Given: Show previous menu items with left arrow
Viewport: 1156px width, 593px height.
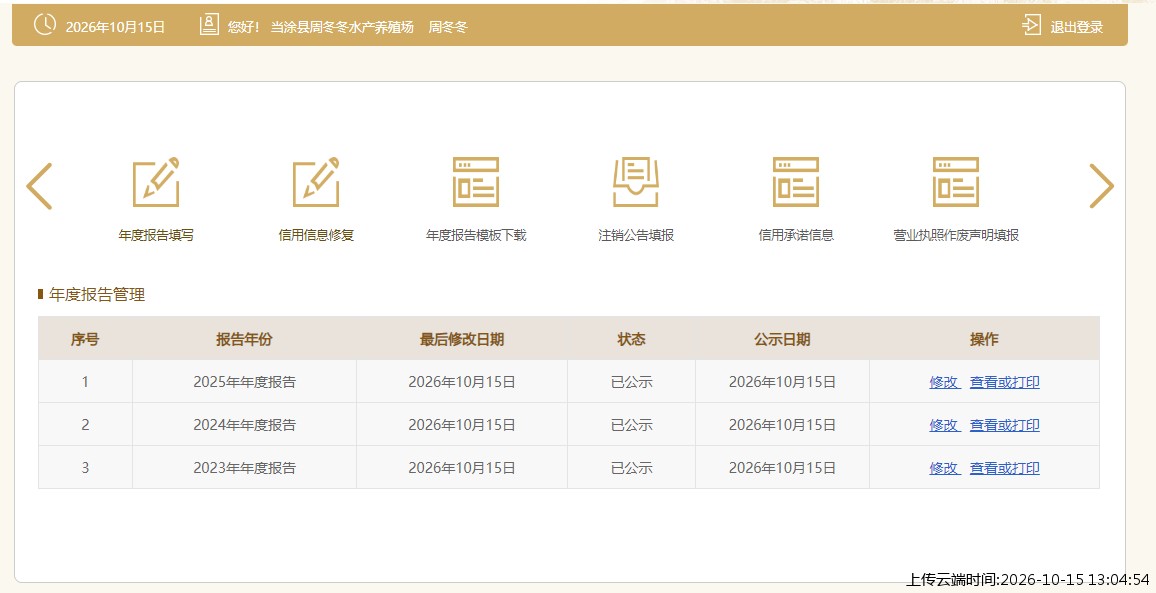Looking at the screenshot, I should tap(39, 186).
